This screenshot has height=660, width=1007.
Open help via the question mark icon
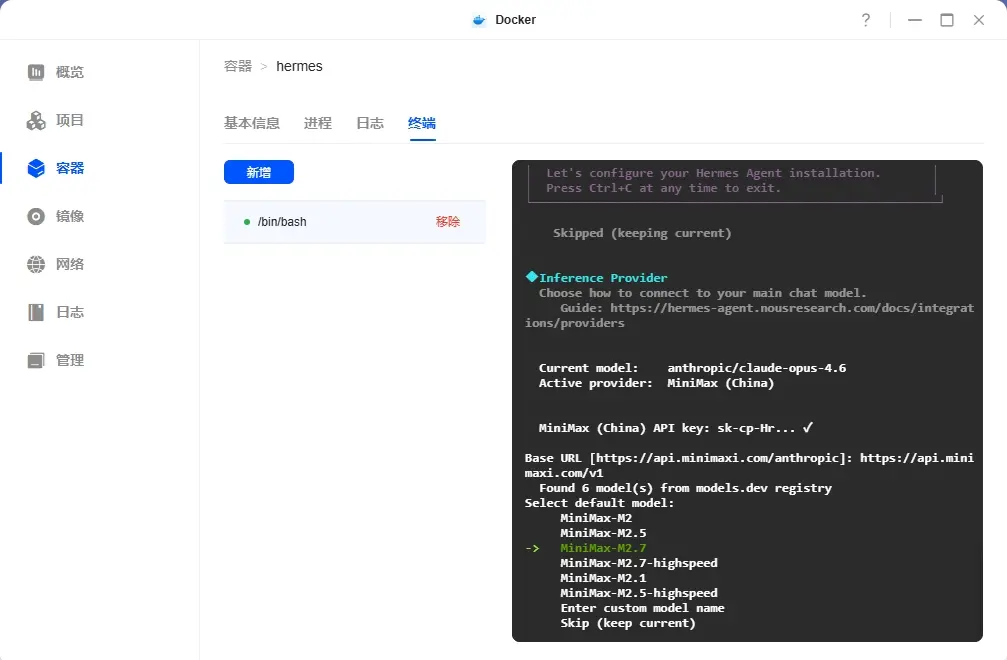click(866, 19)
